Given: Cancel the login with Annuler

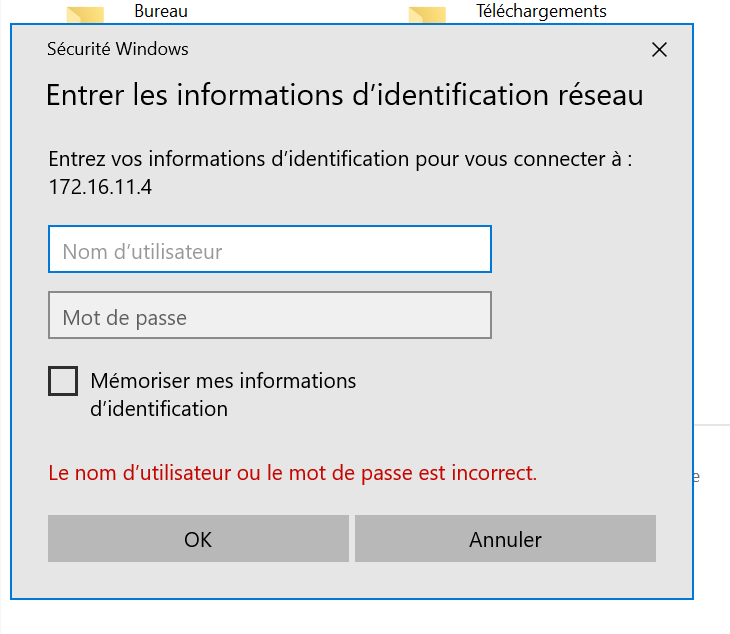Looking at the screenshot, I should (506, 539).
